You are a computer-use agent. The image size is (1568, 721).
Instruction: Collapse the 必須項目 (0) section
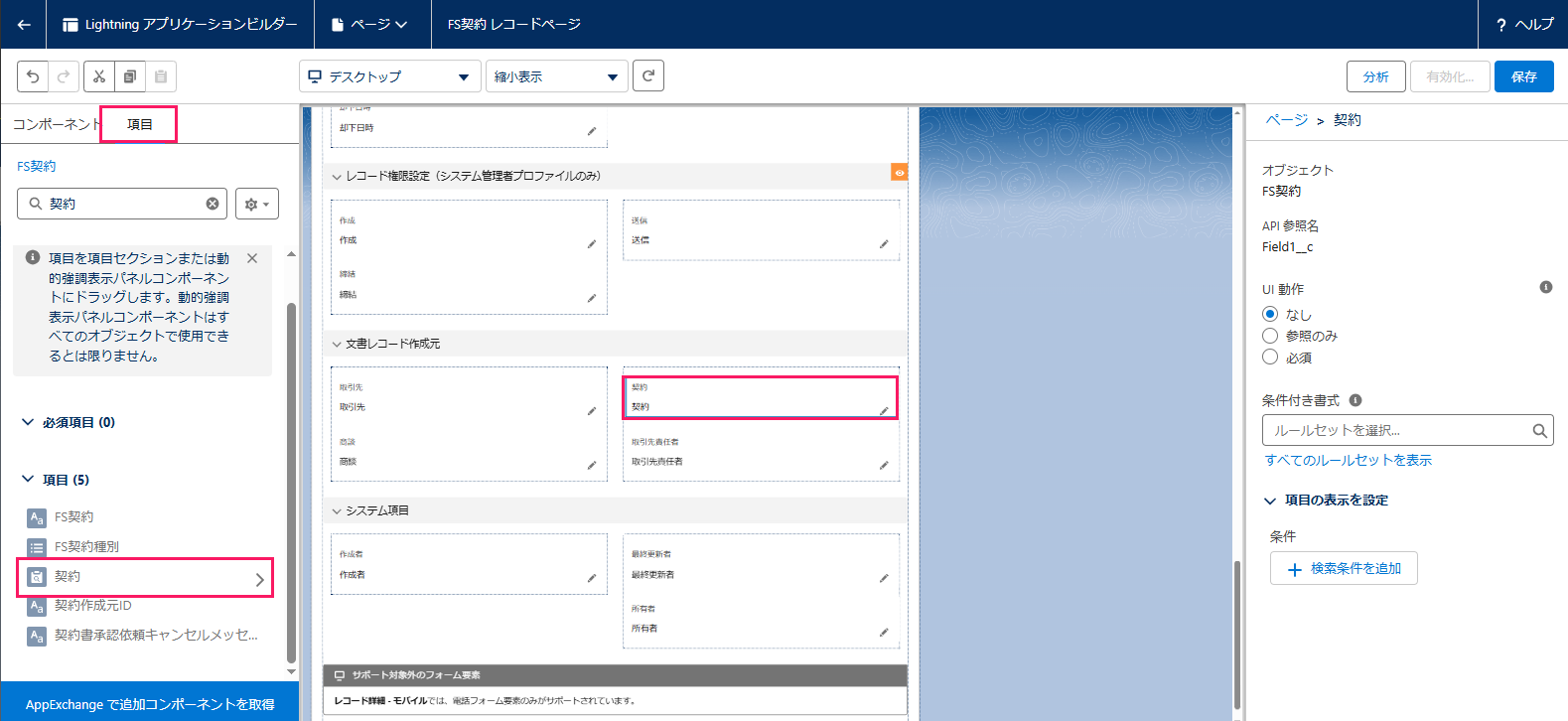click(28, 422)
